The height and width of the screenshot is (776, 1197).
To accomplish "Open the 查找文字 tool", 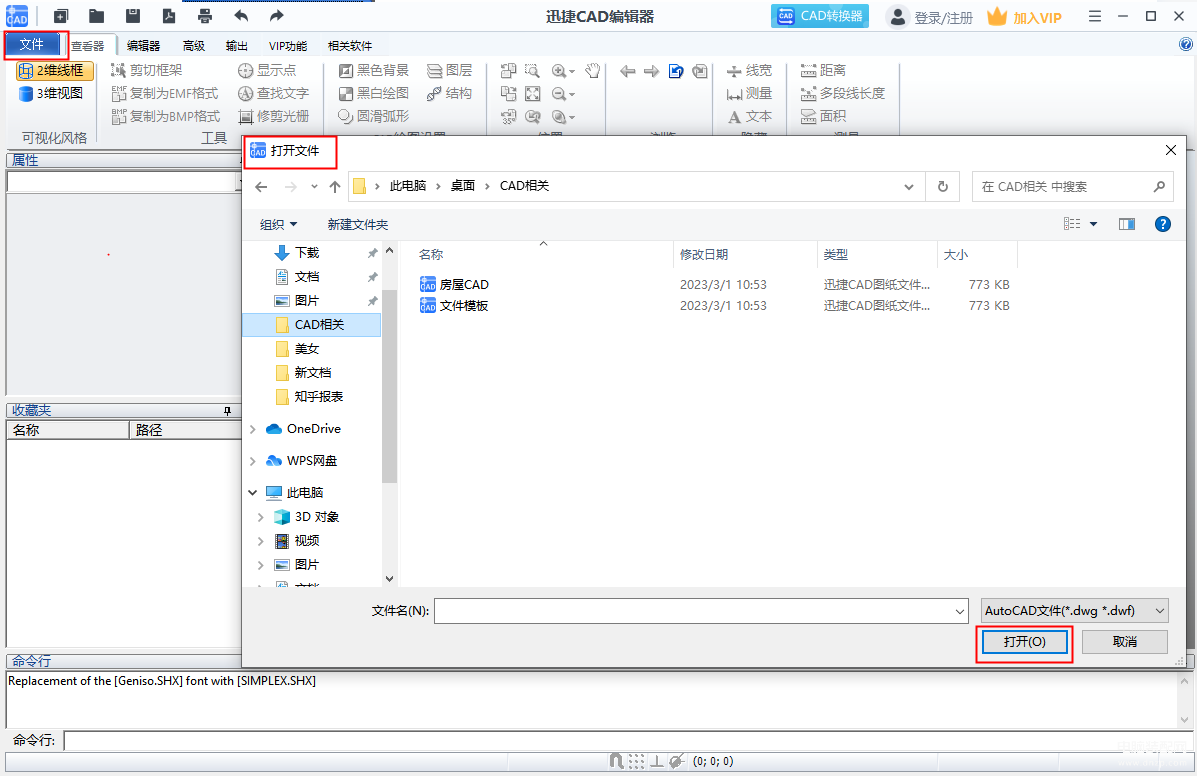I will (273, 93).
